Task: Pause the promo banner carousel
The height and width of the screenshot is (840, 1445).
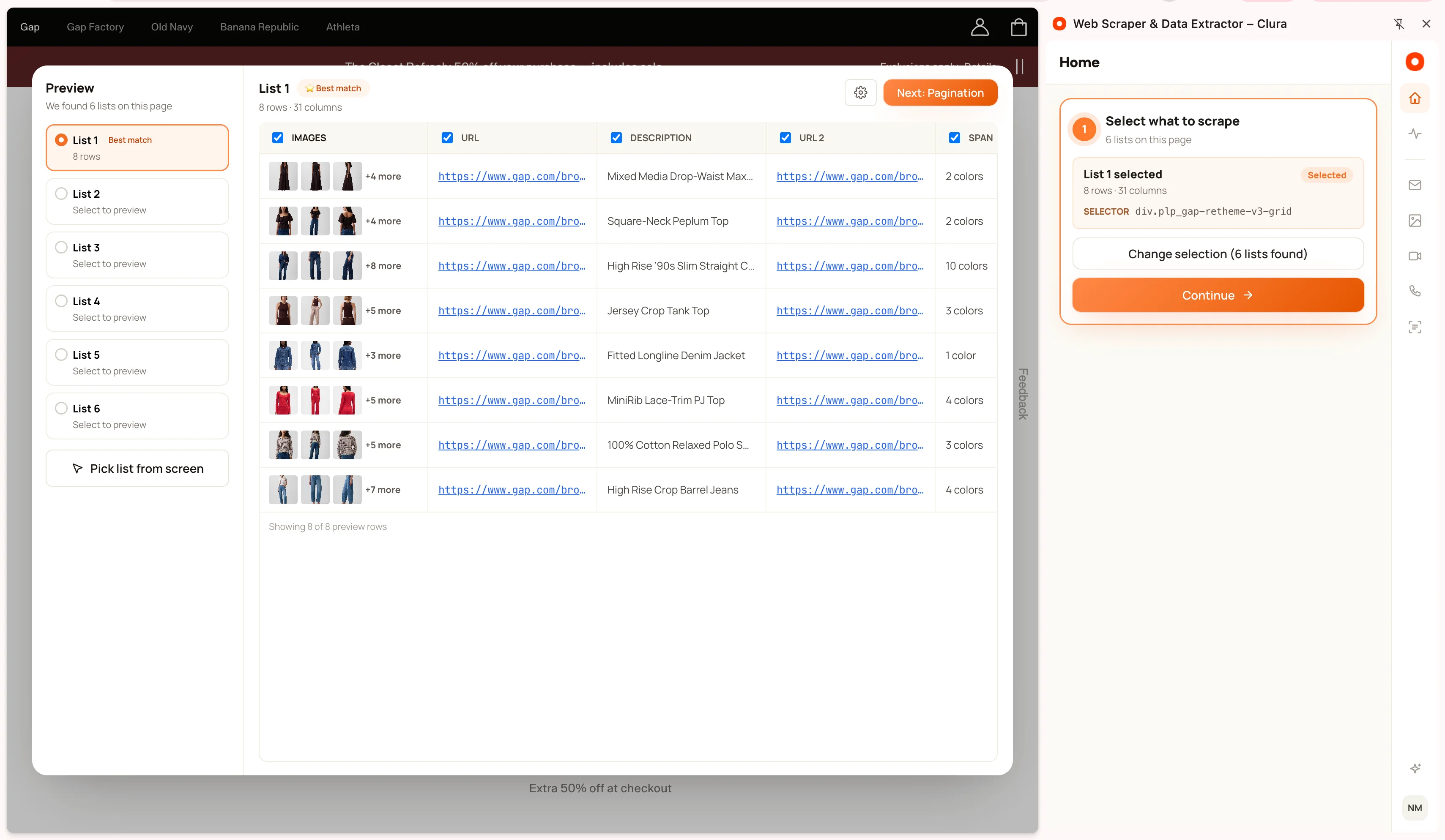Action: pyautogui.click(x=1020, y=66)
